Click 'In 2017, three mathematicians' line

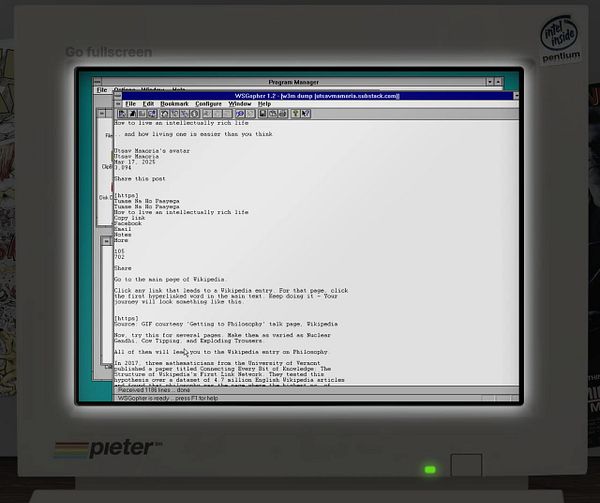point(217,363)
